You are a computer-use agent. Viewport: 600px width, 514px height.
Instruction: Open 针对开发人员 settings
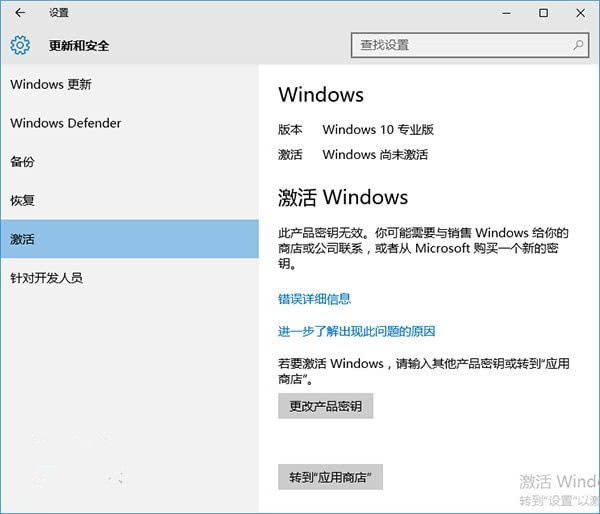click(129, 277)
